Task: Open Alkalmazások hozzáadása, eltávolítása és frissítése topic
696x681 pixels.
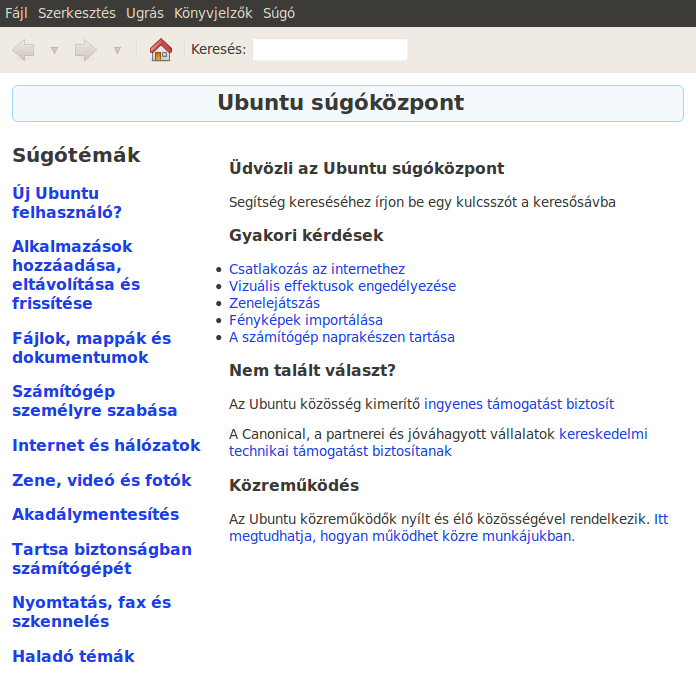Action: tap(76, 274)
